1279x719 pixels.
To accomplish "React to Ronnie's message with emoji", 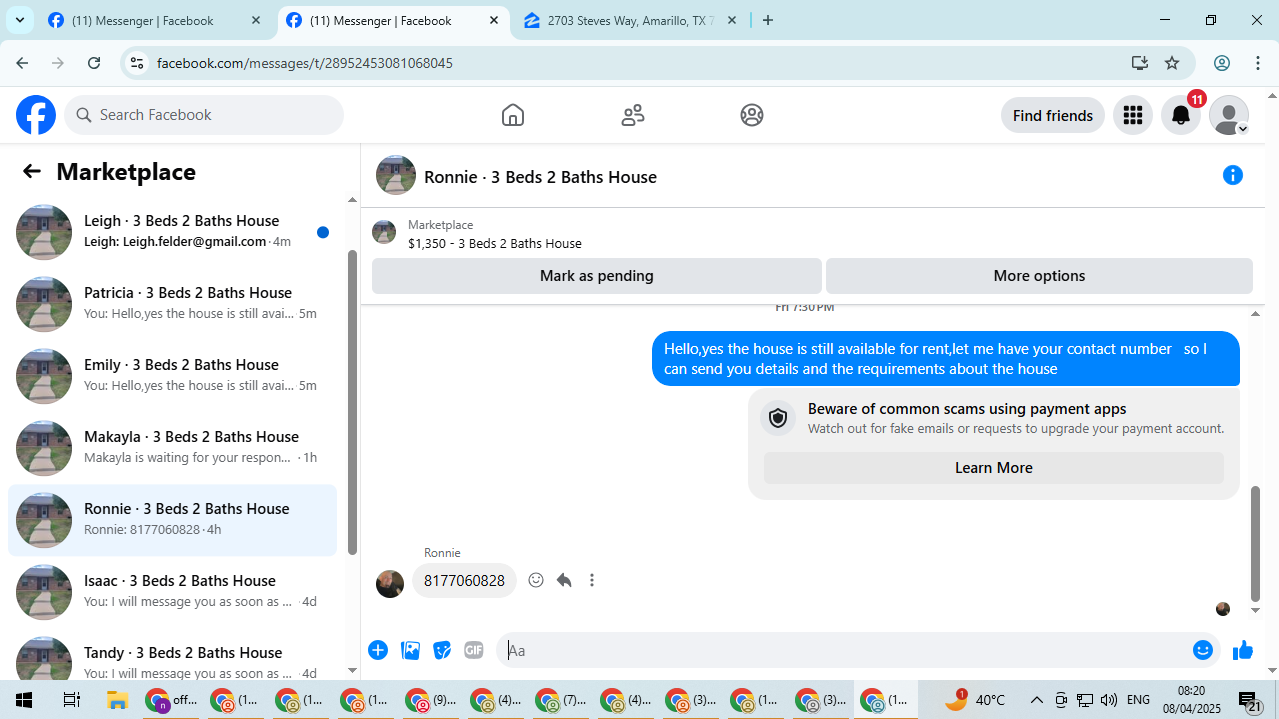I will [536, 580].
